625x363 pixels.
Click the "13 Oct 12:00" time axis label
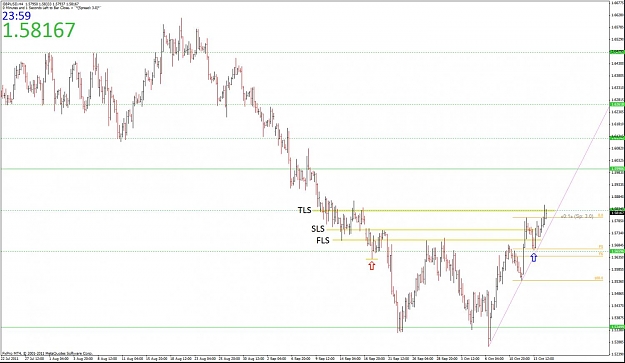pyautogui.click(x=544, y=358)
